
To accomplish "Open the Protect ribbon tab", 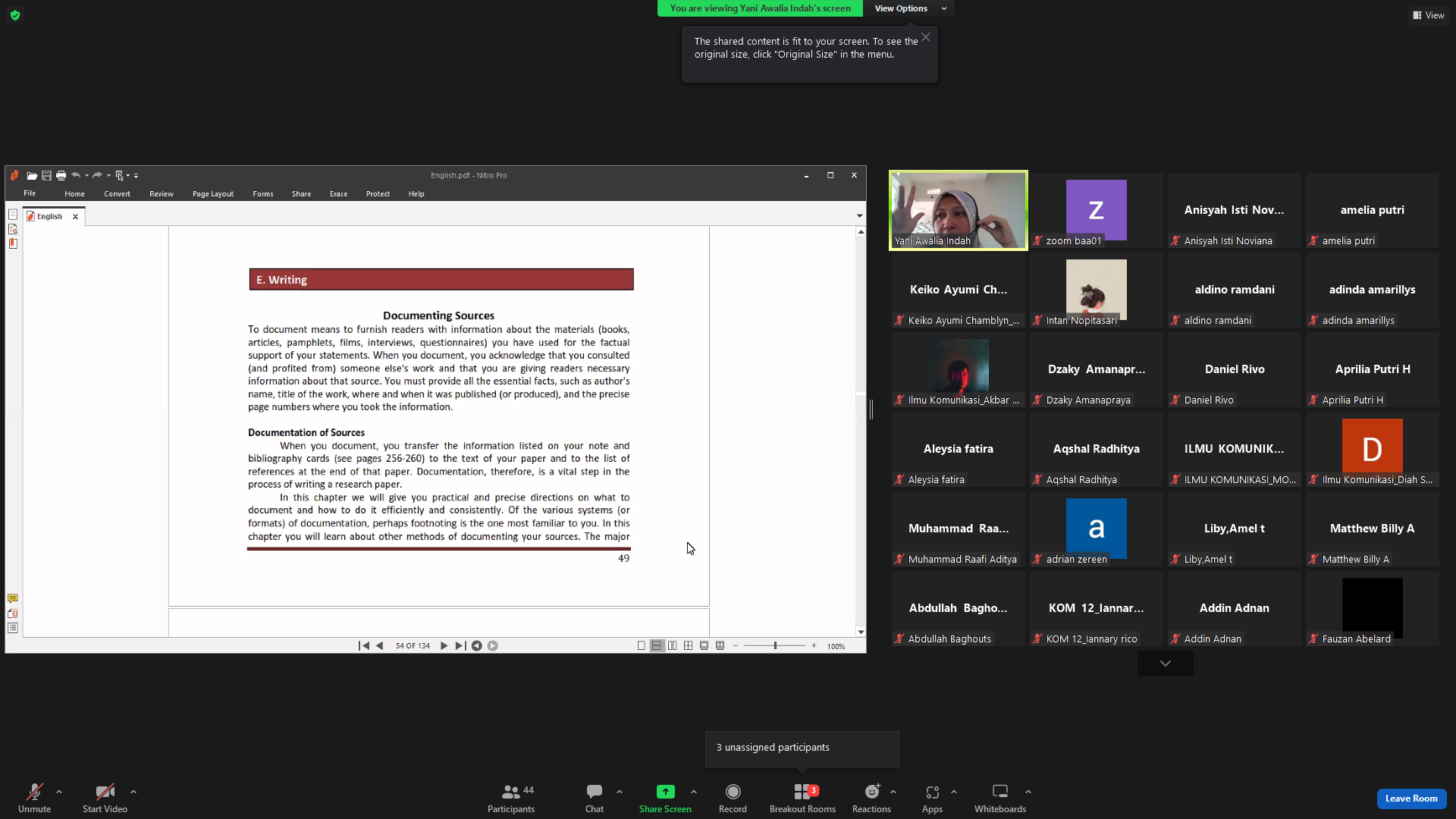I will (x=378, y=194).
